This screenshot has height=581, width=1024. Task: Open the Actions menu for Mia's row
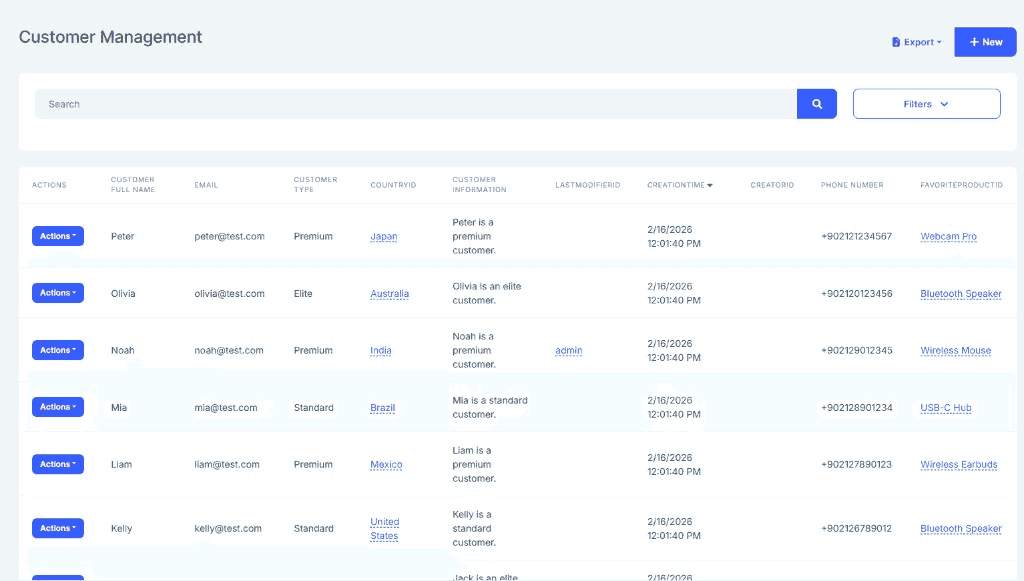[57, 407]
